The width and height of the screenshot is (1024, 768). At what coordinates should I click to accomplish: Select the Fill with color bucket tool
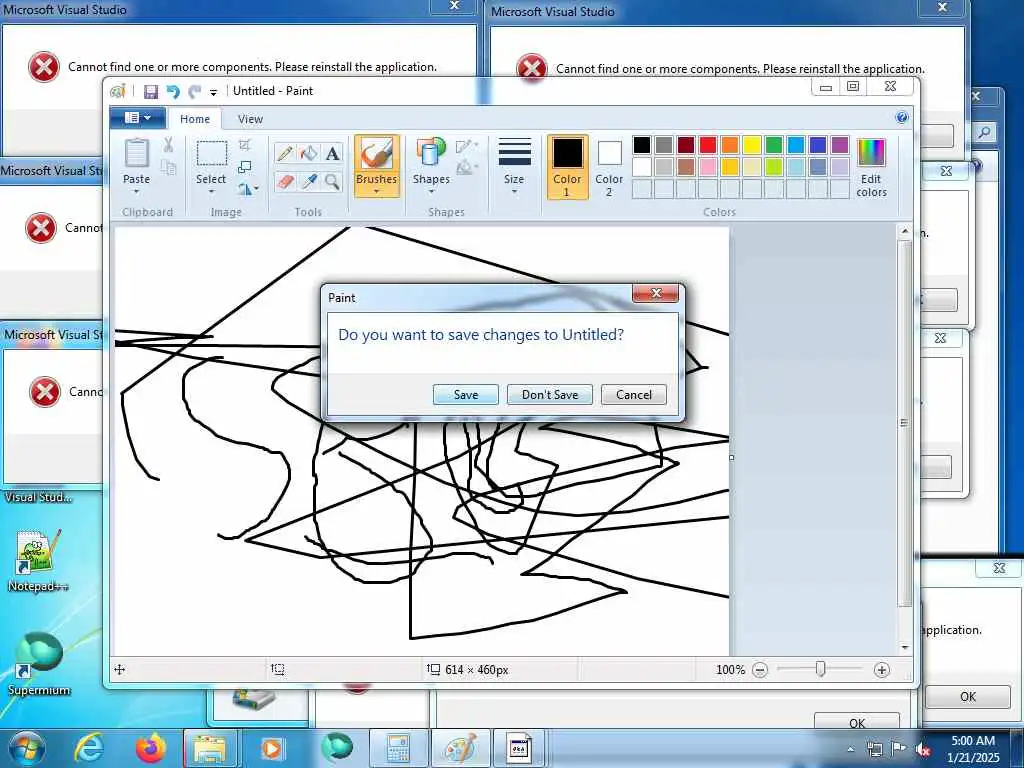308,153
